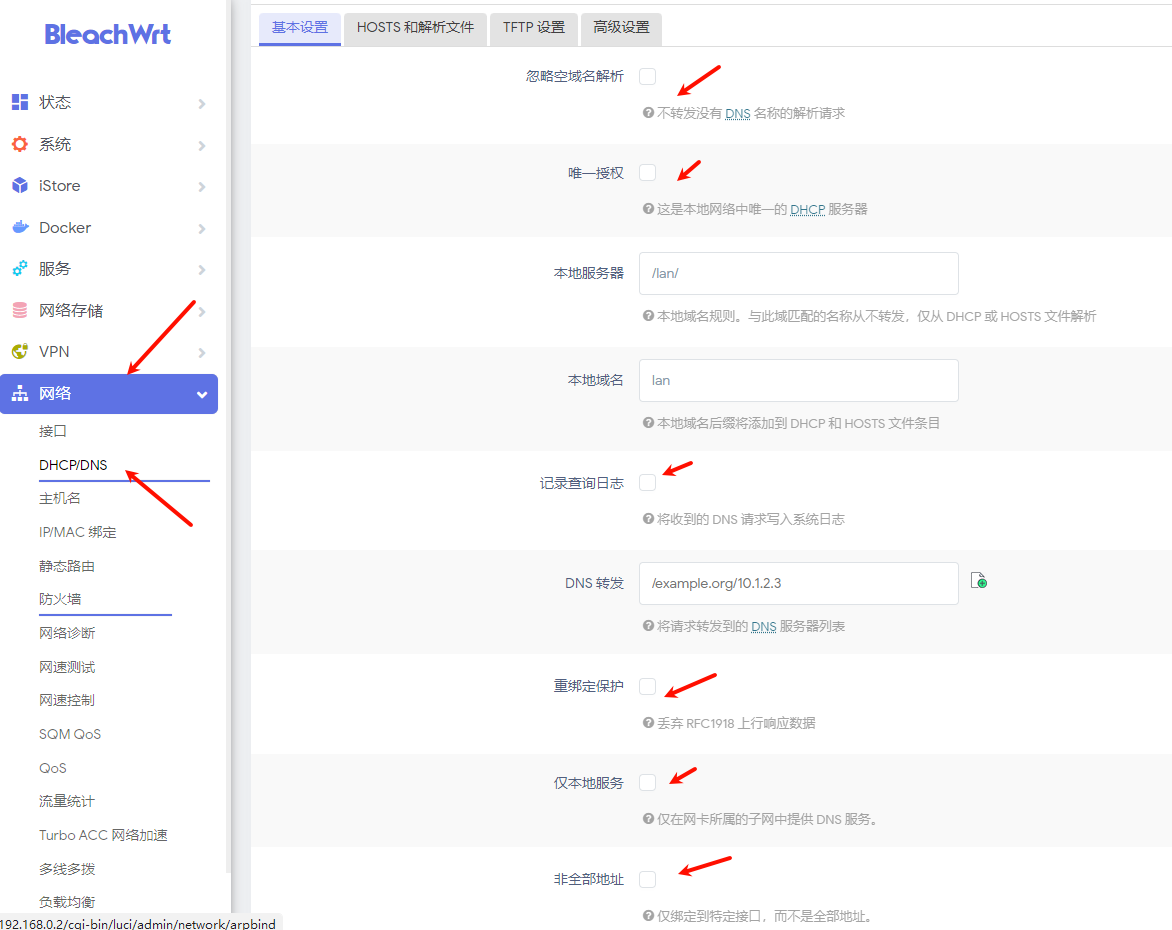Image resolution: width=1172 pixels, height=930 pixels.
Task: Expand the iStore menu chevron
Action: (202, 186)
